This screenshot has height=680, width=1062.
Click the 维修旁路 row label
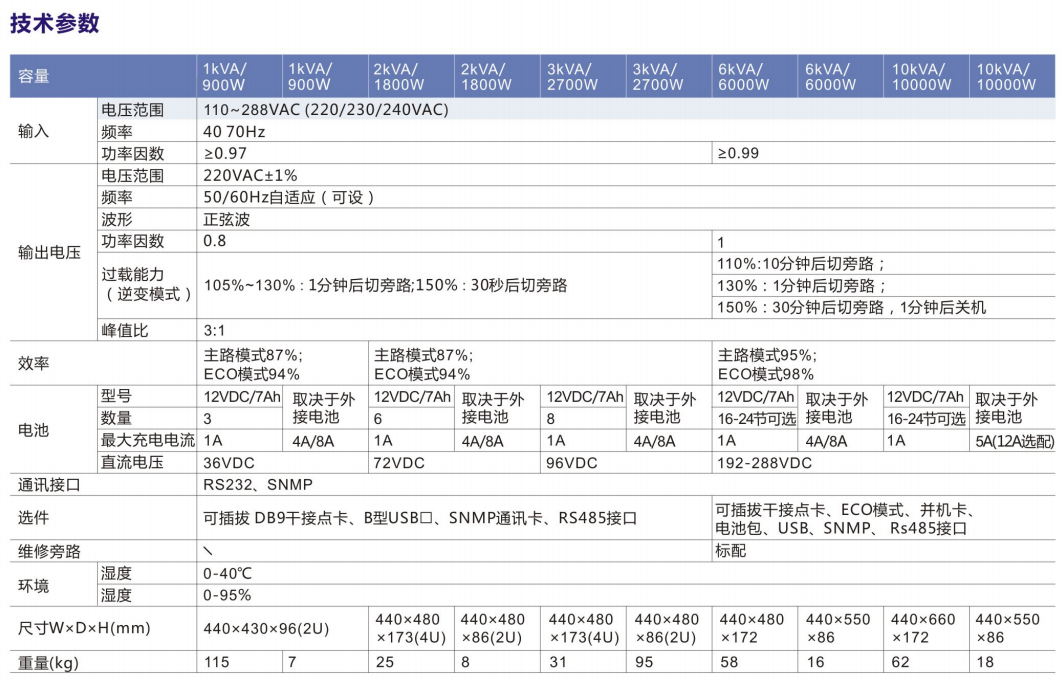tap(49, 551)
